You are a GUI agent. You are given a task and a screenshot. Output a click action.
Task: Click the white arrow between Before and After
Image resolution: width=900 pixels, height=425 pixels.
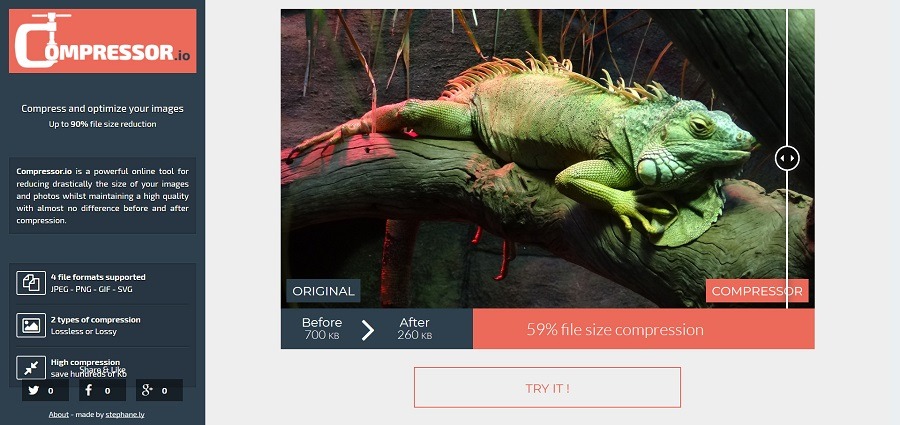tap(367, 330)
